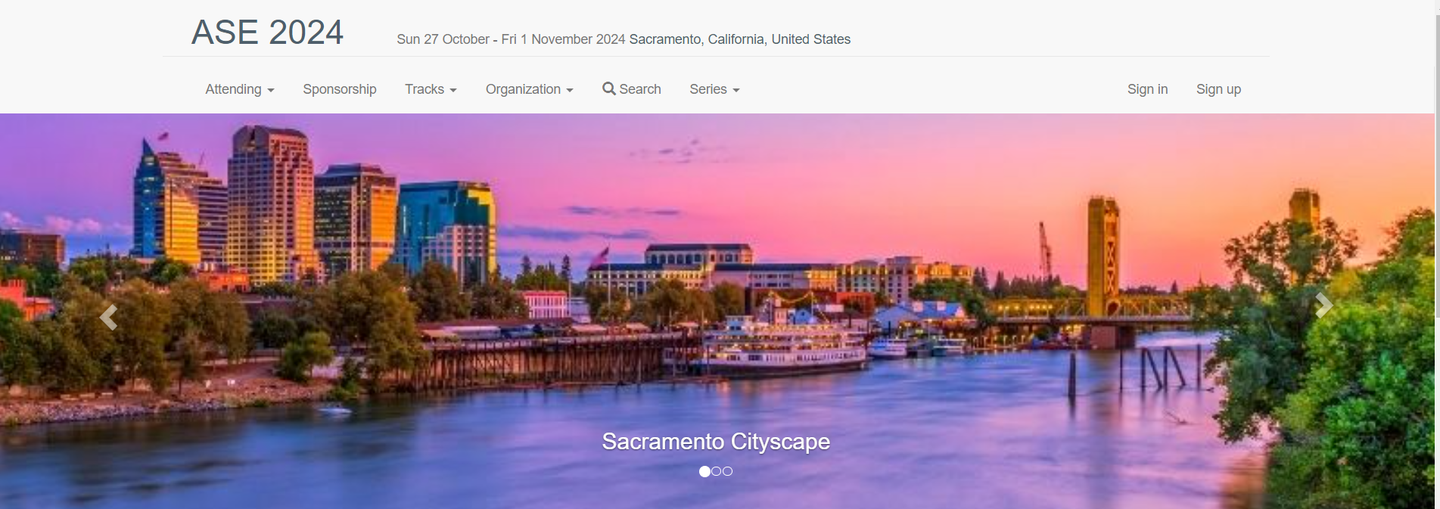1440x509 pixels.
Task: Open the Sponsorship page
Action: tap(340, 89)
